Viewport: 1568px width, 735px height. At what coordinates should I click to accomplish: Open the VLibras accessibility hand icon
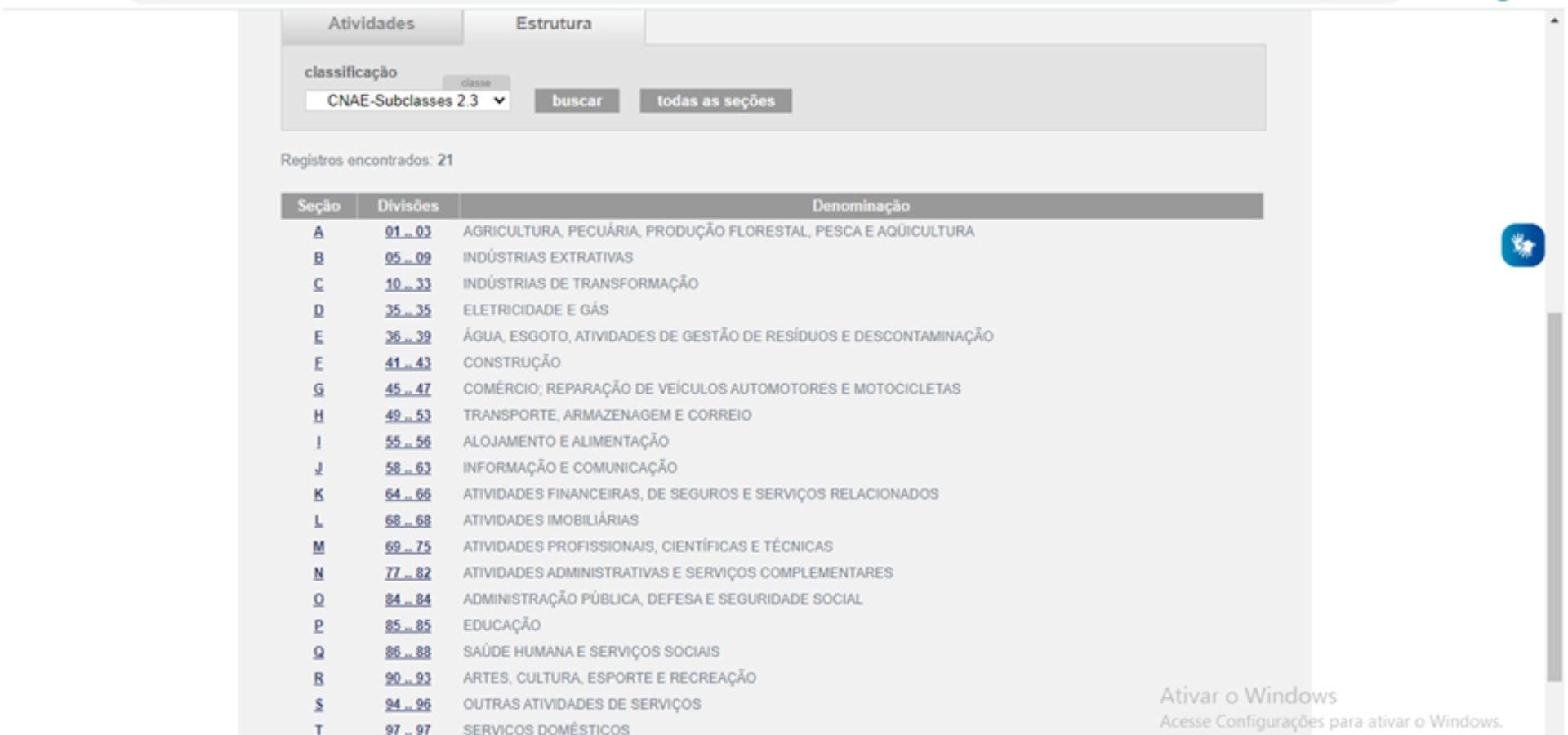(1522, 245)
